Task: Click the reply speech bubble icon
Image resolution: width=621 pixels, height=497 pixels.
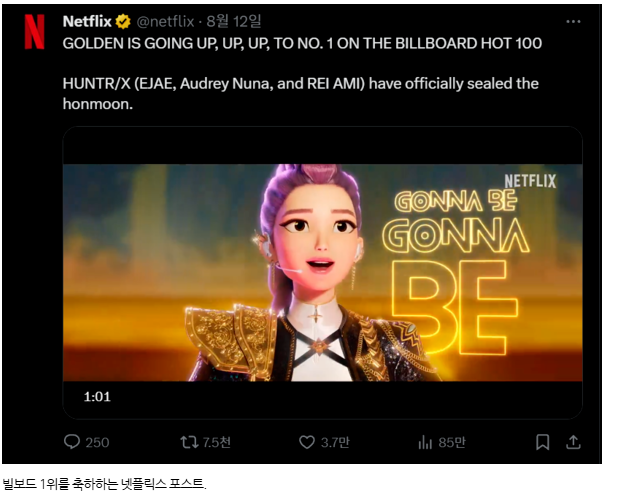Action: point(72,442)
